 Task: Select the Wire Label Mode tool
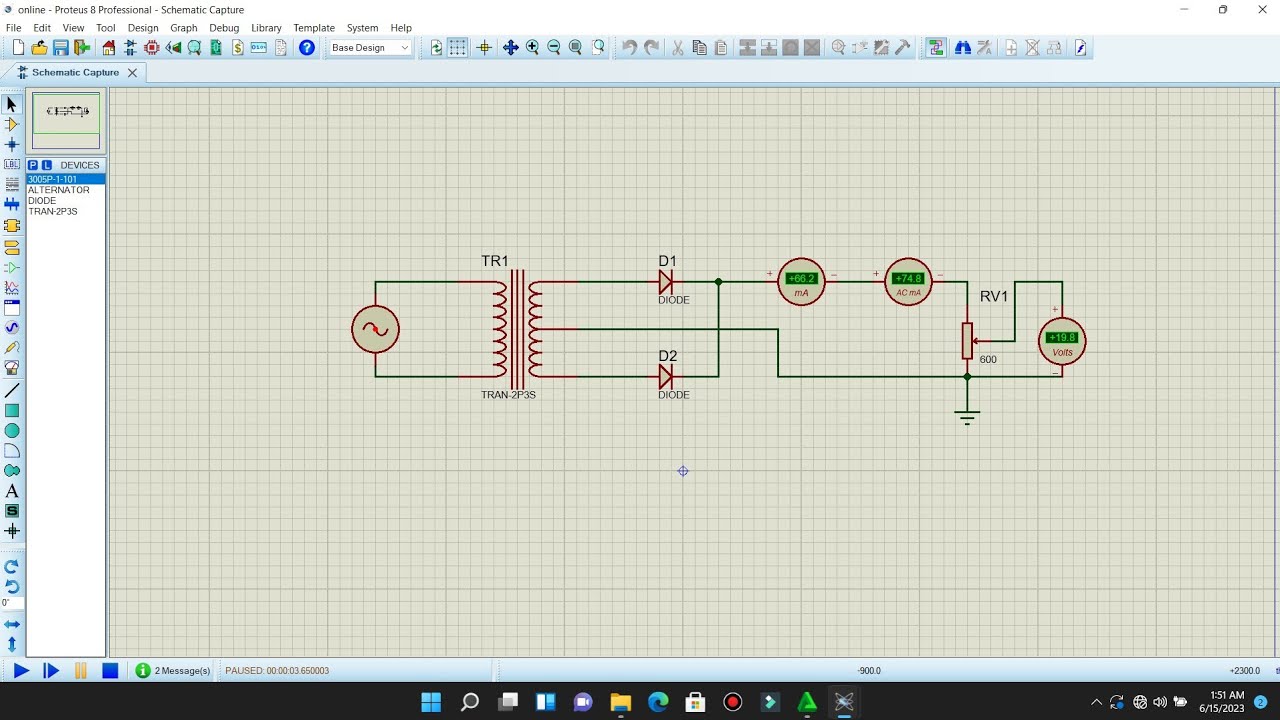pos(12,164)
